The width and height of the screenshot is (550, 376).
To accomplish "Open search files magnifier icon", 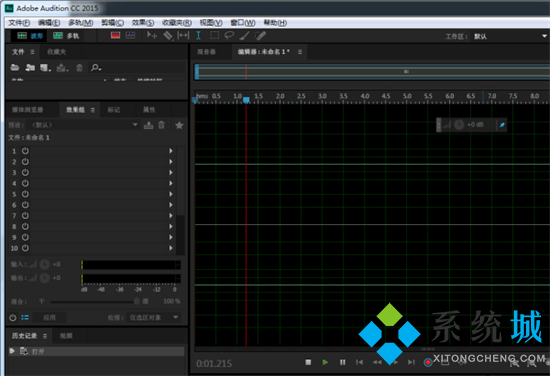I will point(95,67).
